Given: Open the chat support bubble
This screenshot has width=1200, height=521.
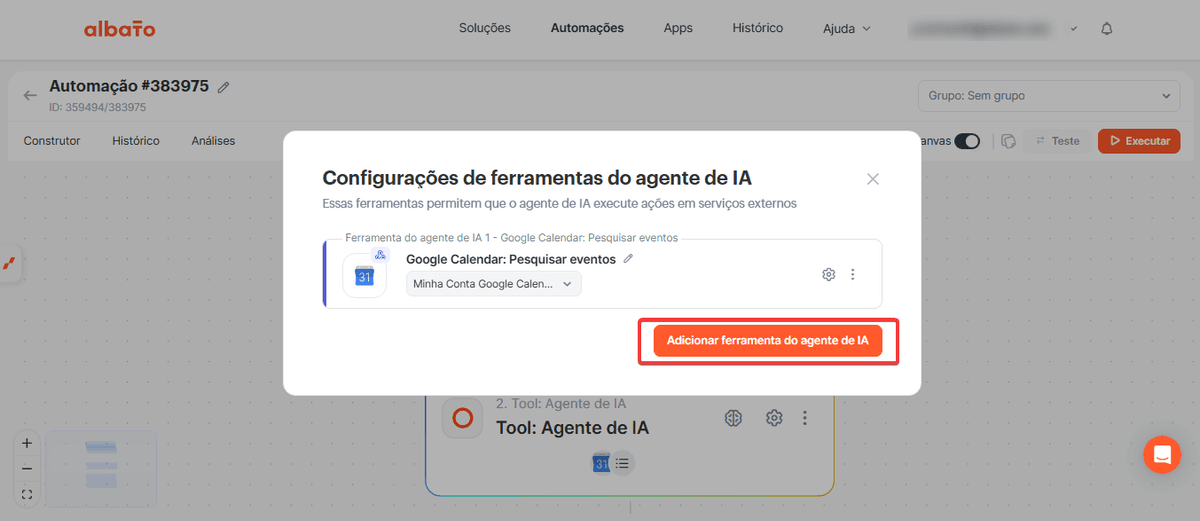Looking at the screenshot, I should [1162, 455].
